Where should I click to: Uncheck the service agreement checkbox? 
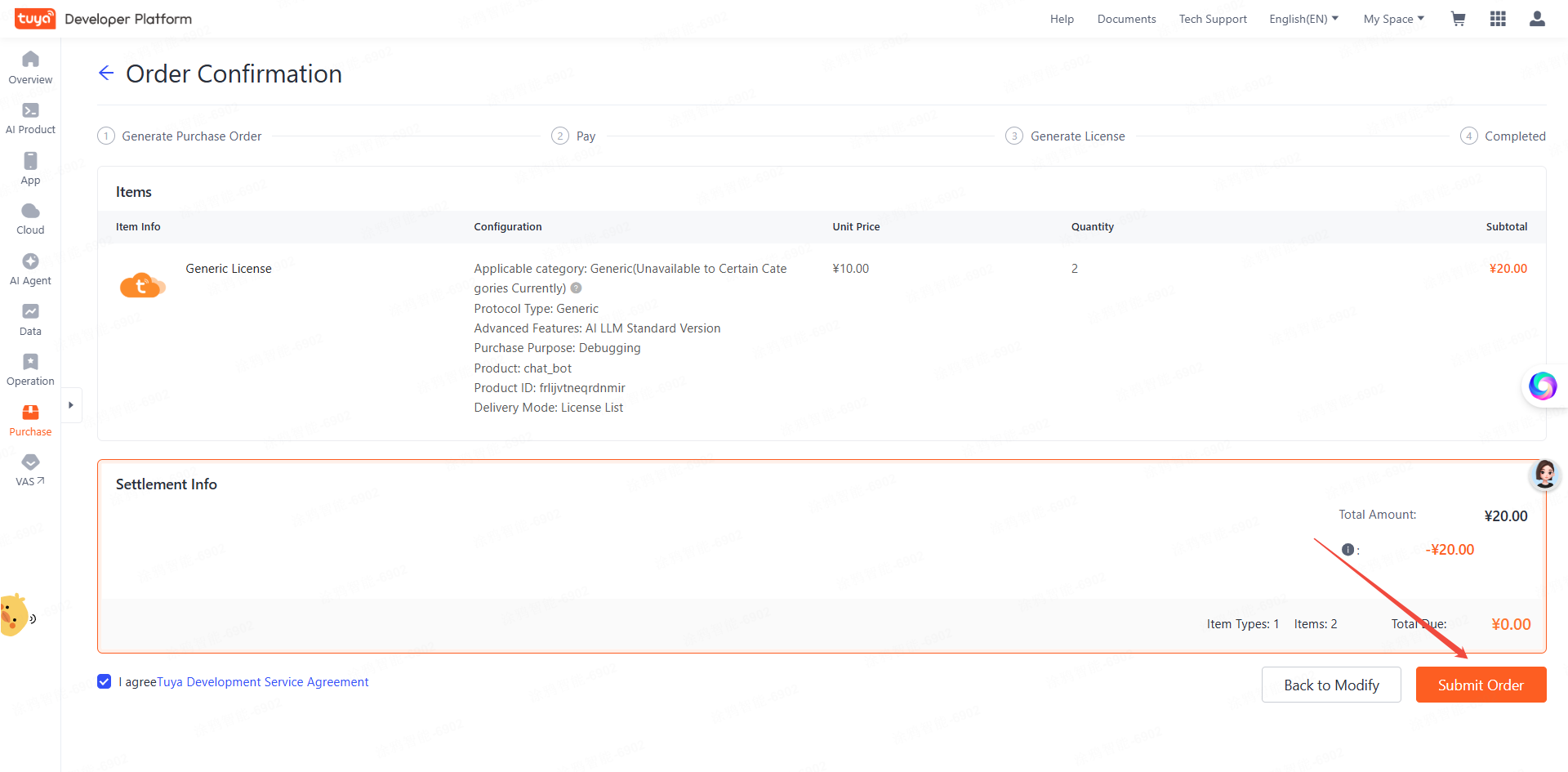pos(105,682)
